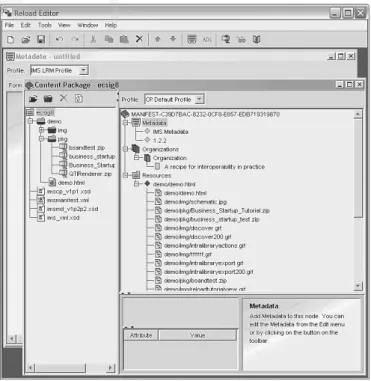Screen dimensions: 371x381
Task: Click the Move Down arrow icon
Action: point(173,39)
